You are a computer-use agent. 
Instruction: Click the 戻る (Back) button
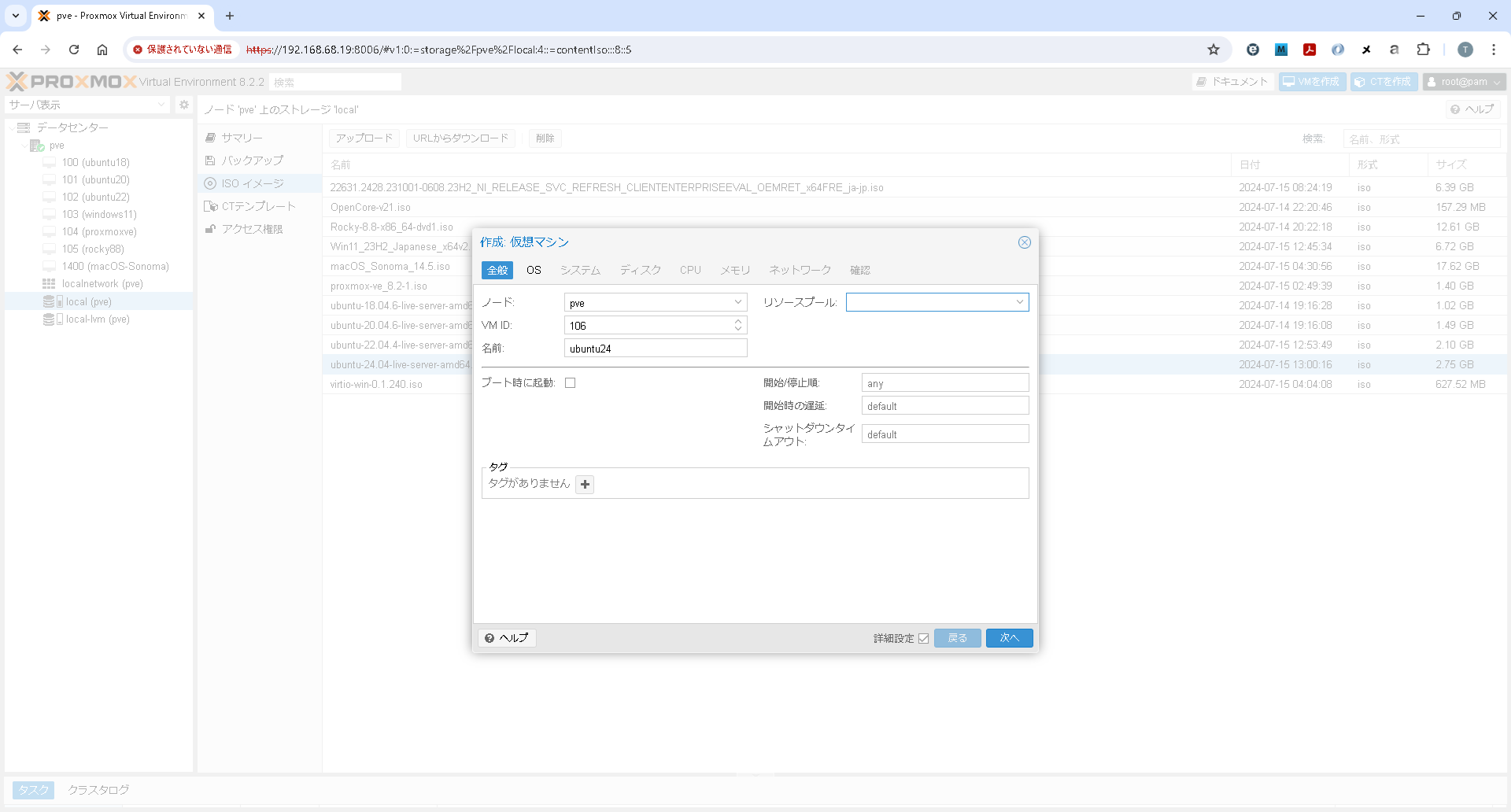click(958, 638)
